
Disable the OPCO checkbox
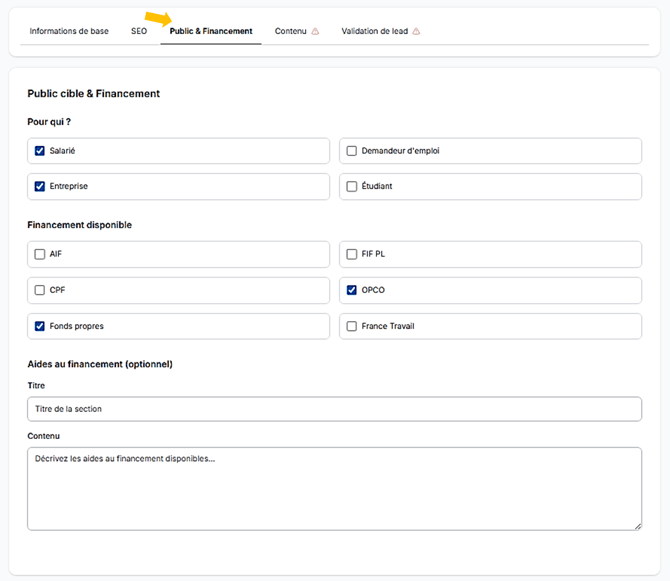tap(352, 290)
